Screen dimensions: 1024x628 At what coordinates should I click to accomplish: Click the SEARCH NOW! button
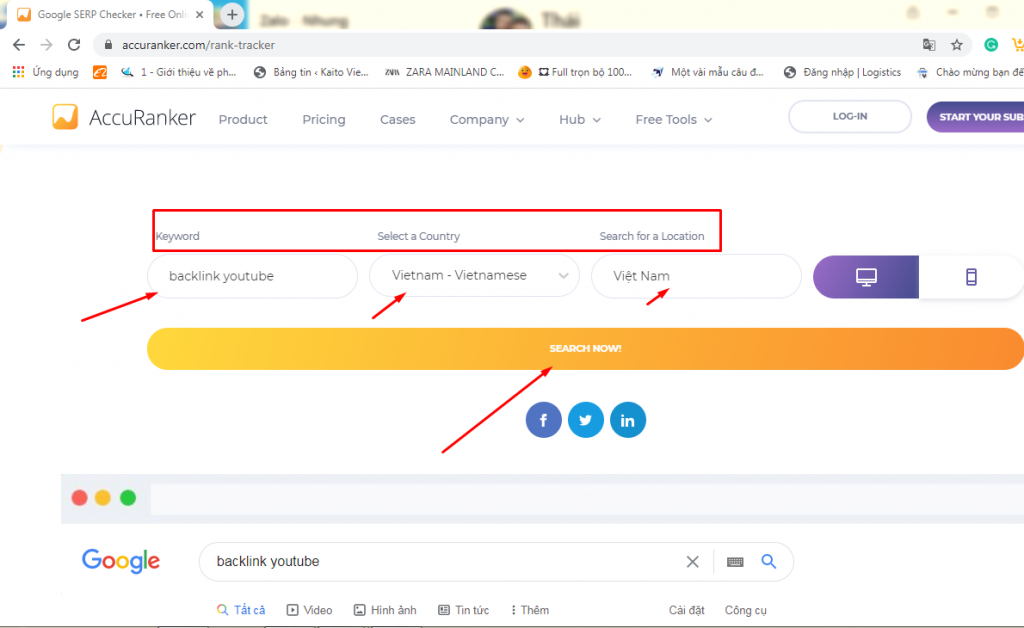pos(585,349)
